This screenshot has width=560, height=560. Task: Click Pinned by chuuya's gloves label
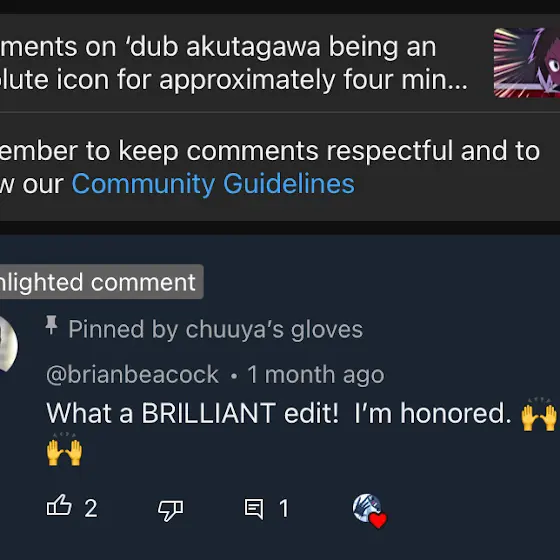(x=216, y=329)
